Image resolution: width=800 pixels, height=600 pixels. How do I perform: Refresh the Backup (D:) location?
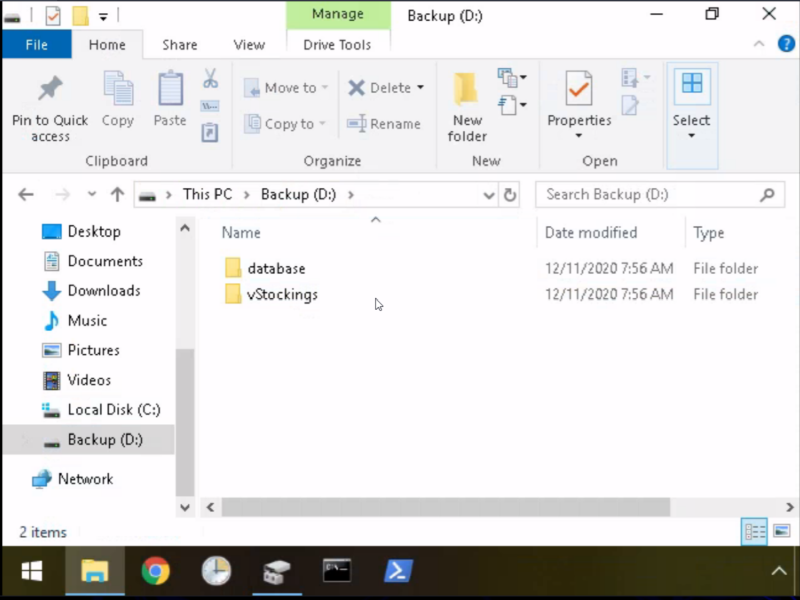coord(510,195)
